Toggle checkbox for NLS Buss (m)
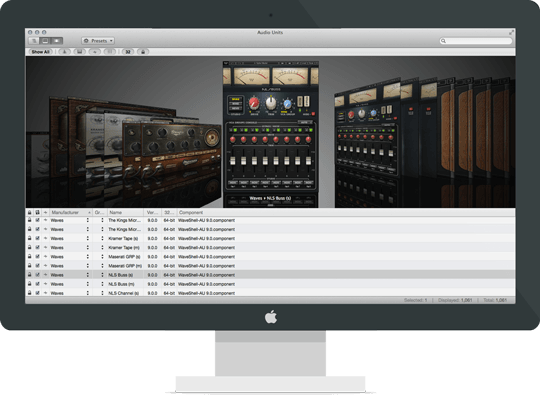 [x=38, y=284]
